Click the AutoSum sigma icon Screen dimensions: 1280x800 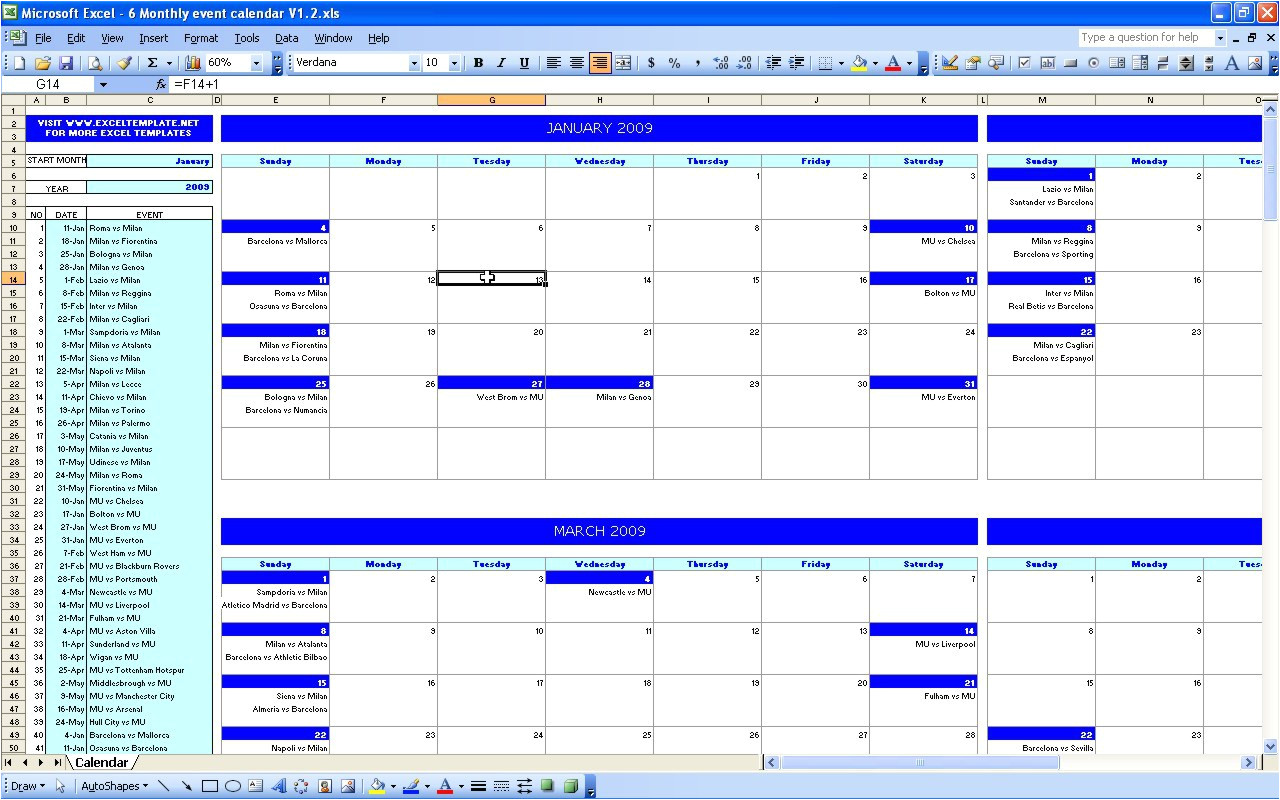[153, 63]
